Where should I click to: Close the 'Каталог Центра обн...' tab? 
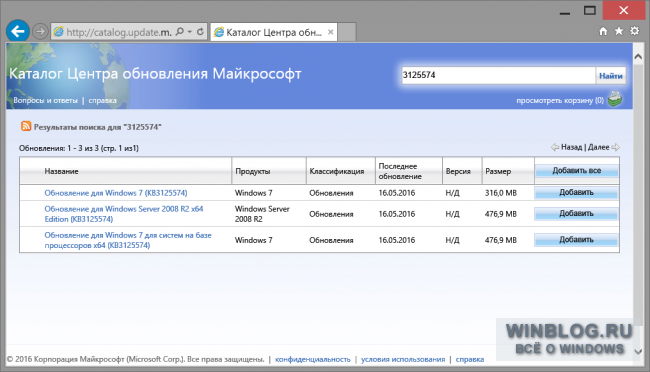[330, 32]
